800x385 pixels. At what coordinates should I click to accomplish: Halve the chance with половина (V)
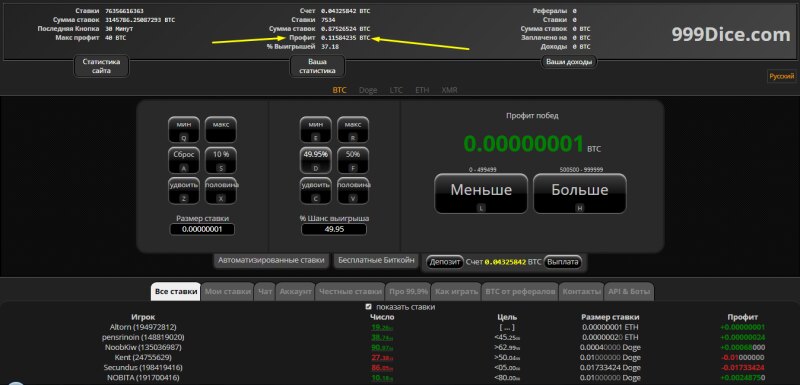[353, 191]
